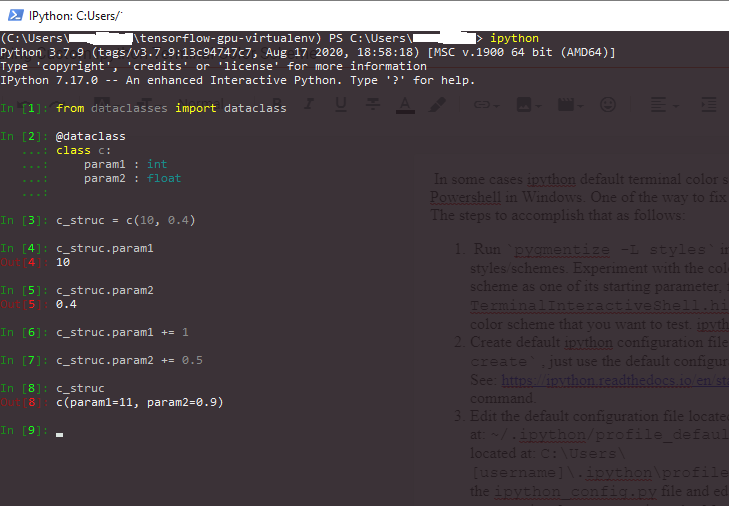Expand alignment options arrow in background editor

tap(676, 107)
